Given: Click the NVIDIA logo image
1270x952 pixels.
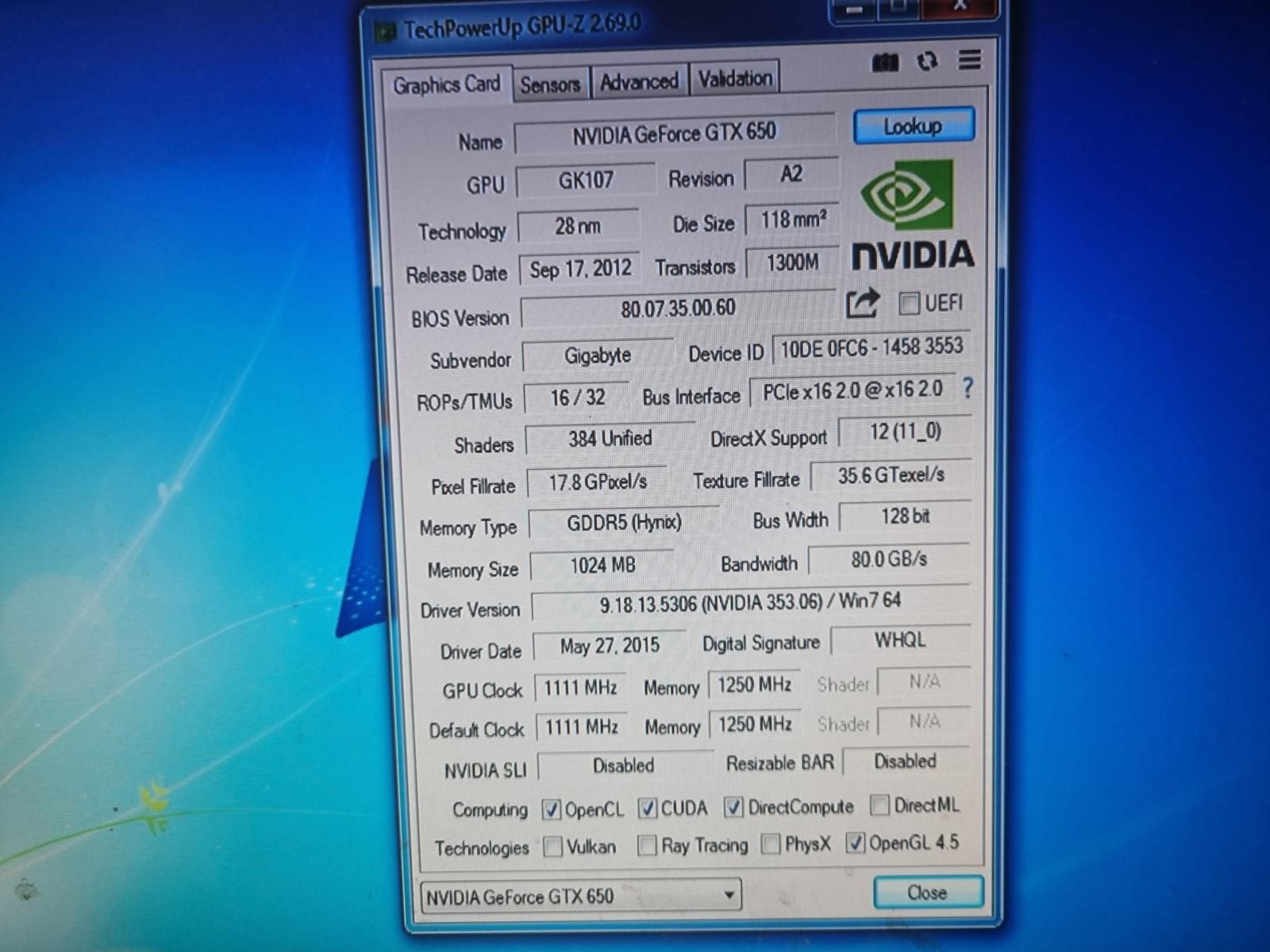Looking at the screenshot, I should pos(912,216).
